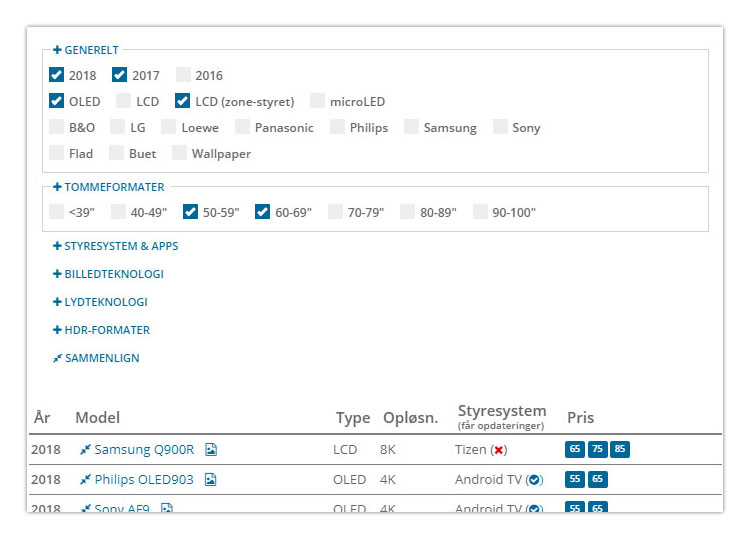The image size is (751, 539).
Task: Expand the HDR-FORMATER section
Action: pos(102,330)
